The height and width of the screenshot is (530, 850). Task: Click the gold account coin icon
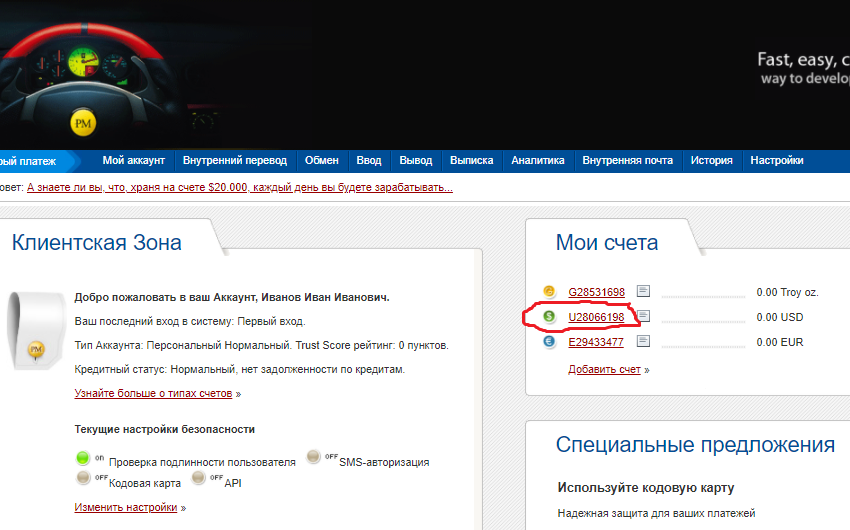coord(549,292)
